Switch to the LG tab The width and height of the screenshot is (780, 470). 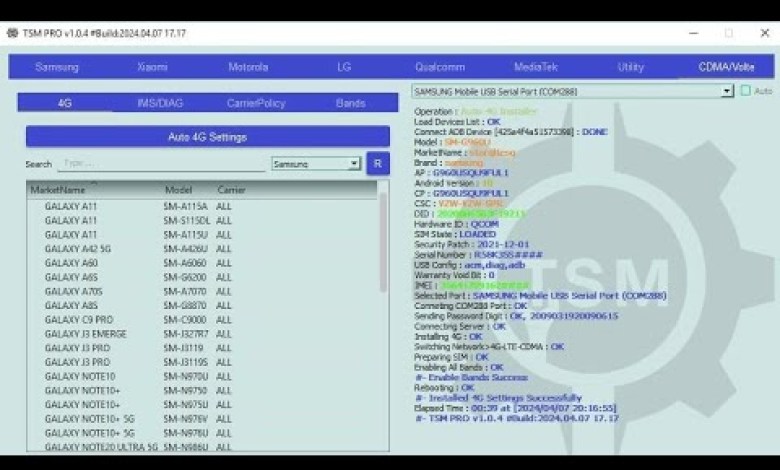tap(344, 67)
